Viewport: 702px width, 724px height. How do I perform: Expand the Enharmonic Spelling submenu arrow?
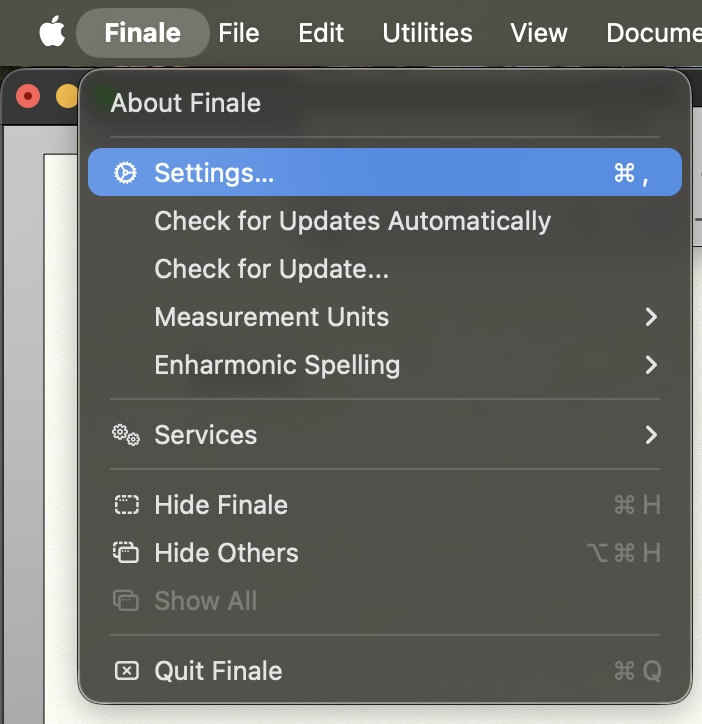[651, 365]
